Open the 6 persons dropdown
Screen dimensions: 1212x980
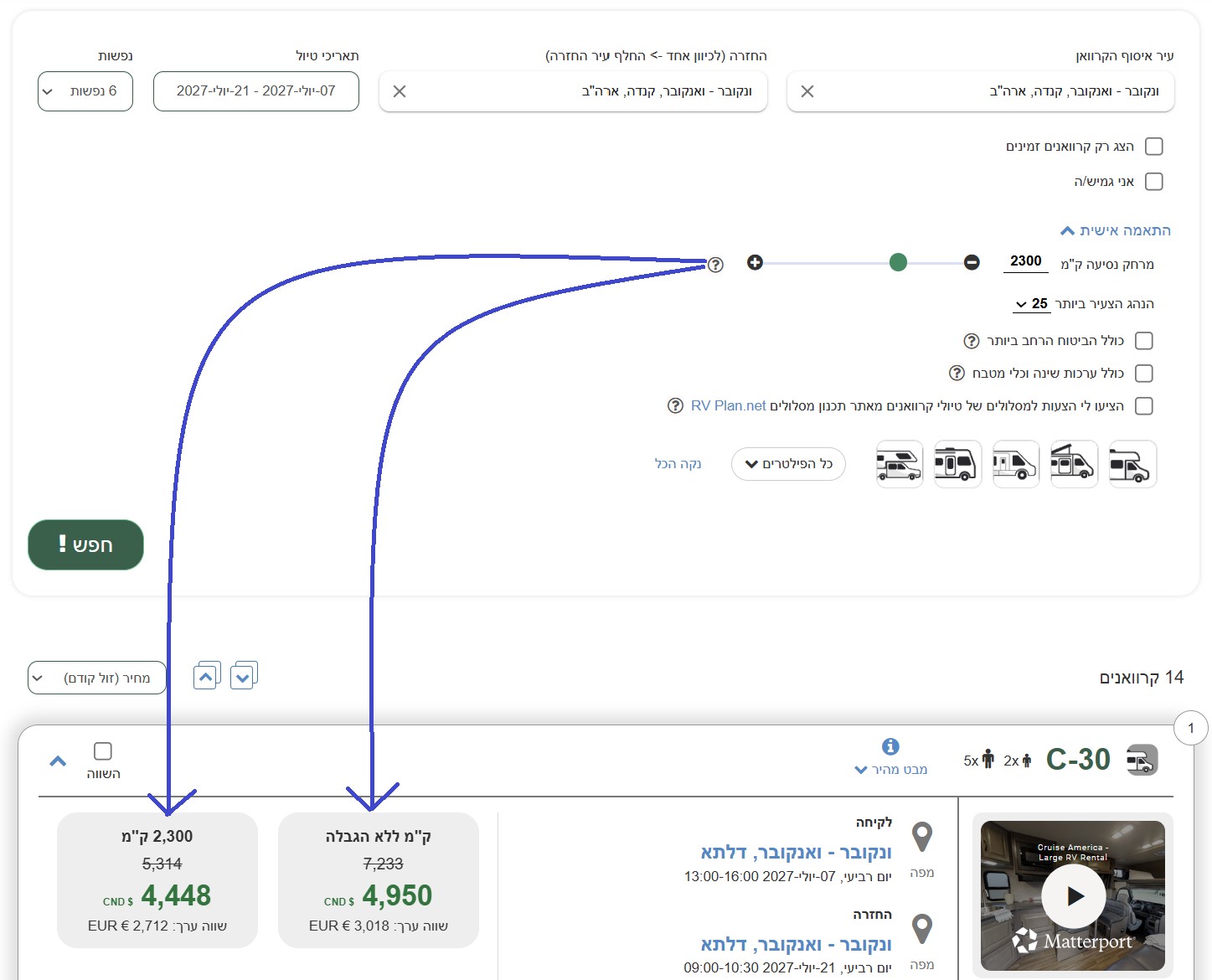coord(85,91)
